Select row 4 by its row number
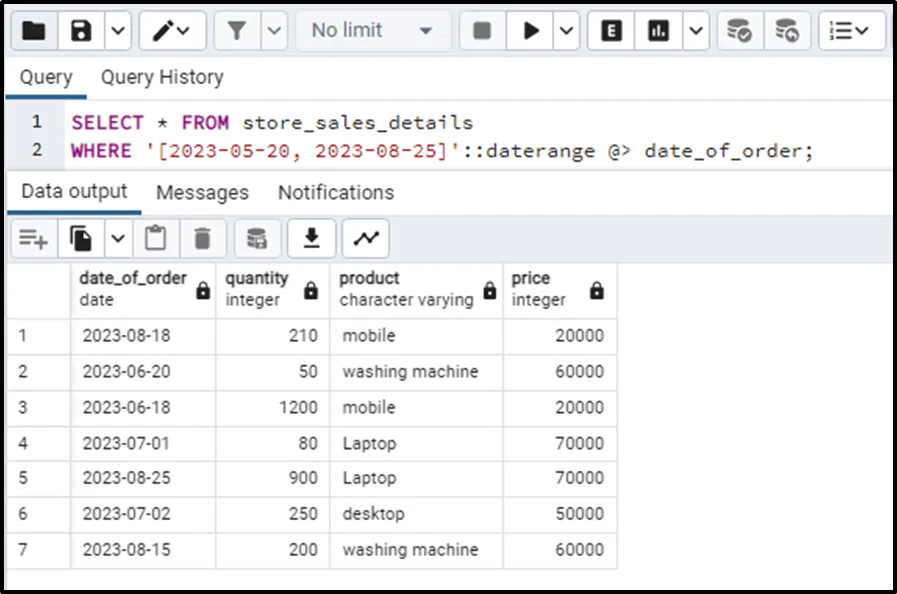Image resolution: width=897 pixels, height=594 pixels. tap(23, 443)
